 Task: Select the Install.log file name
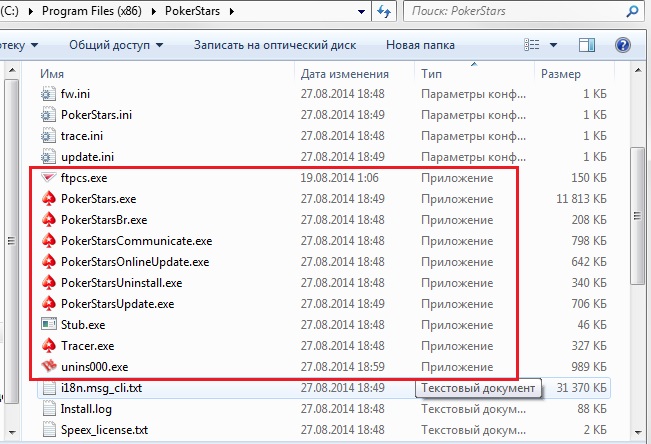coord(86,409)
